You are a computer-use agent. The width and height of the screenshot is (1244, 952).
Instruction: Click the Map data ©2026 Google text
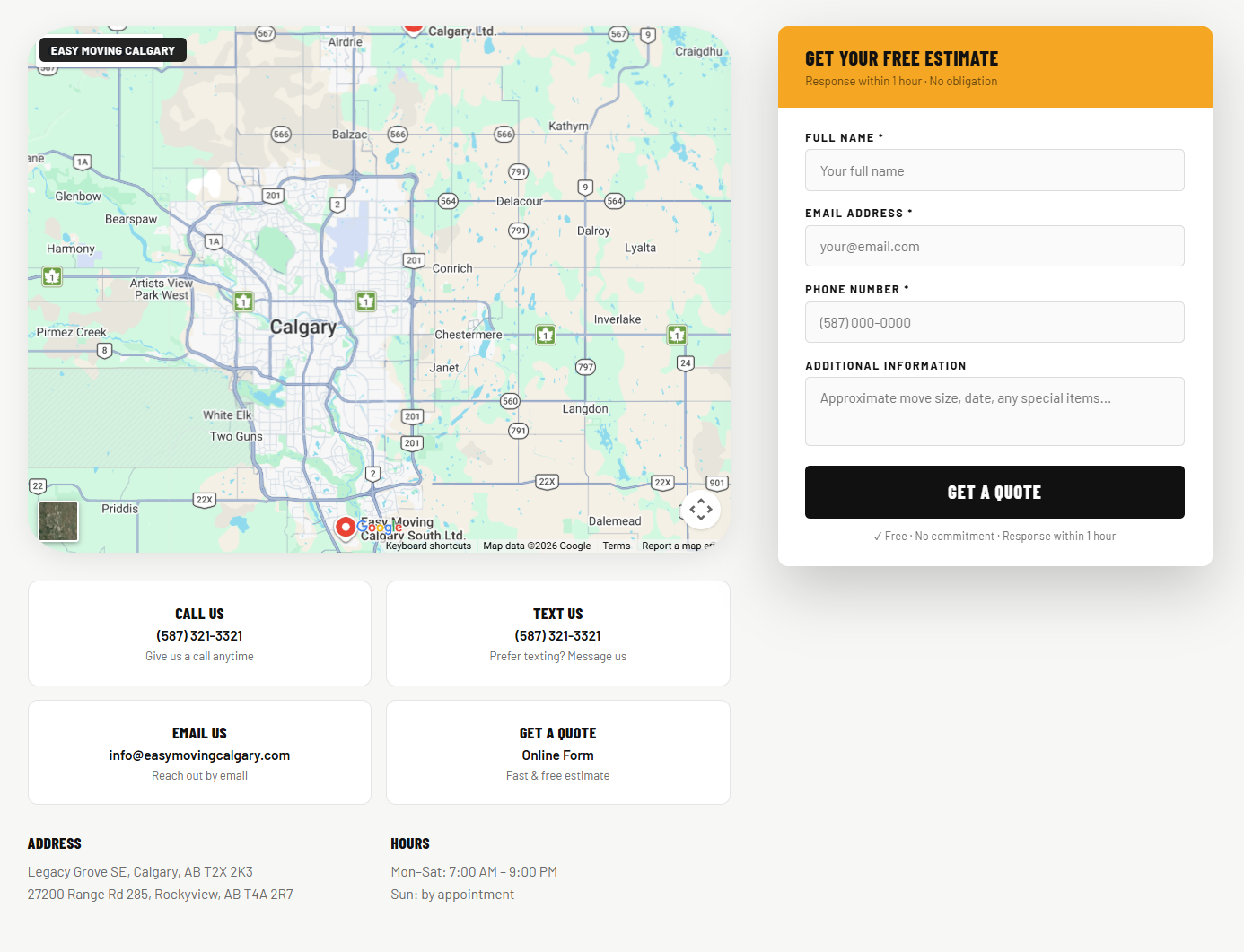tap(537, 546)
